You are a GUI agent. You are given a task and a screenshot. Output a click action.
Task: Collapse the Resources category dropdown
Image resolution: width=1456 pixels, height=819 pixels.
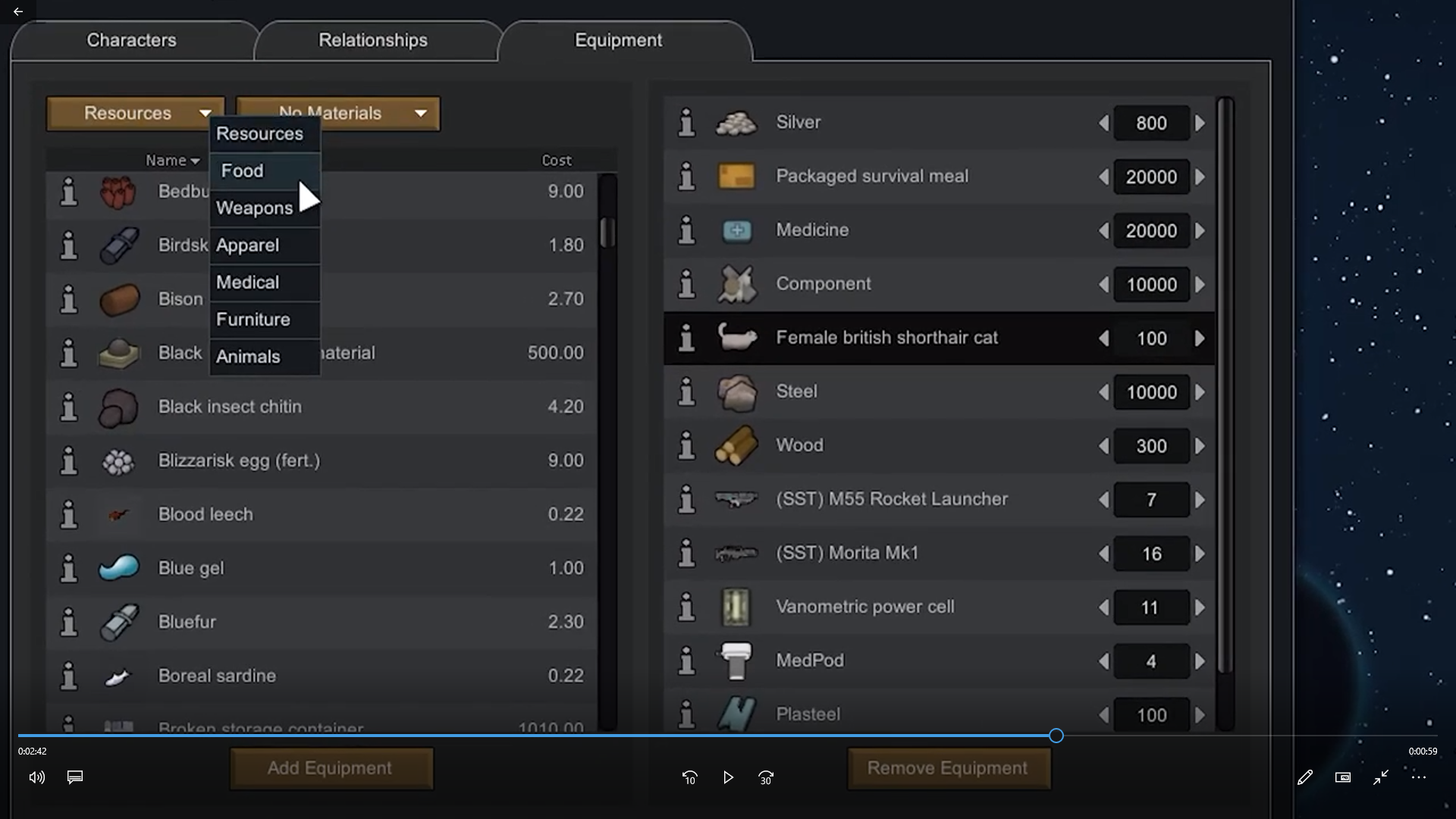pos(136,114)
